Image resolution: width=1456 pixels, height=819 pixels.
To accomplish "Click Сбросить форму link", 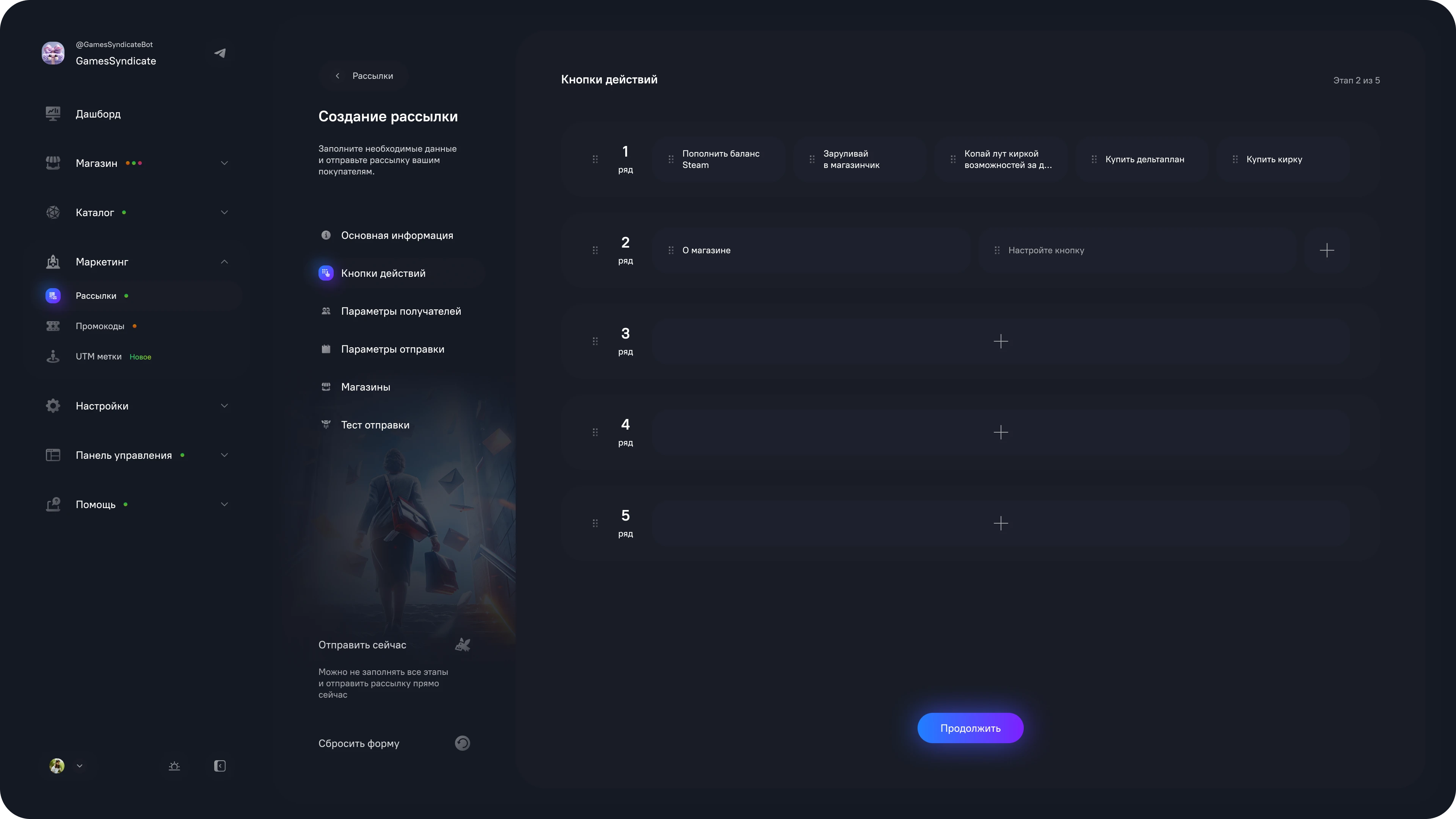I will (x=359, y=743).
